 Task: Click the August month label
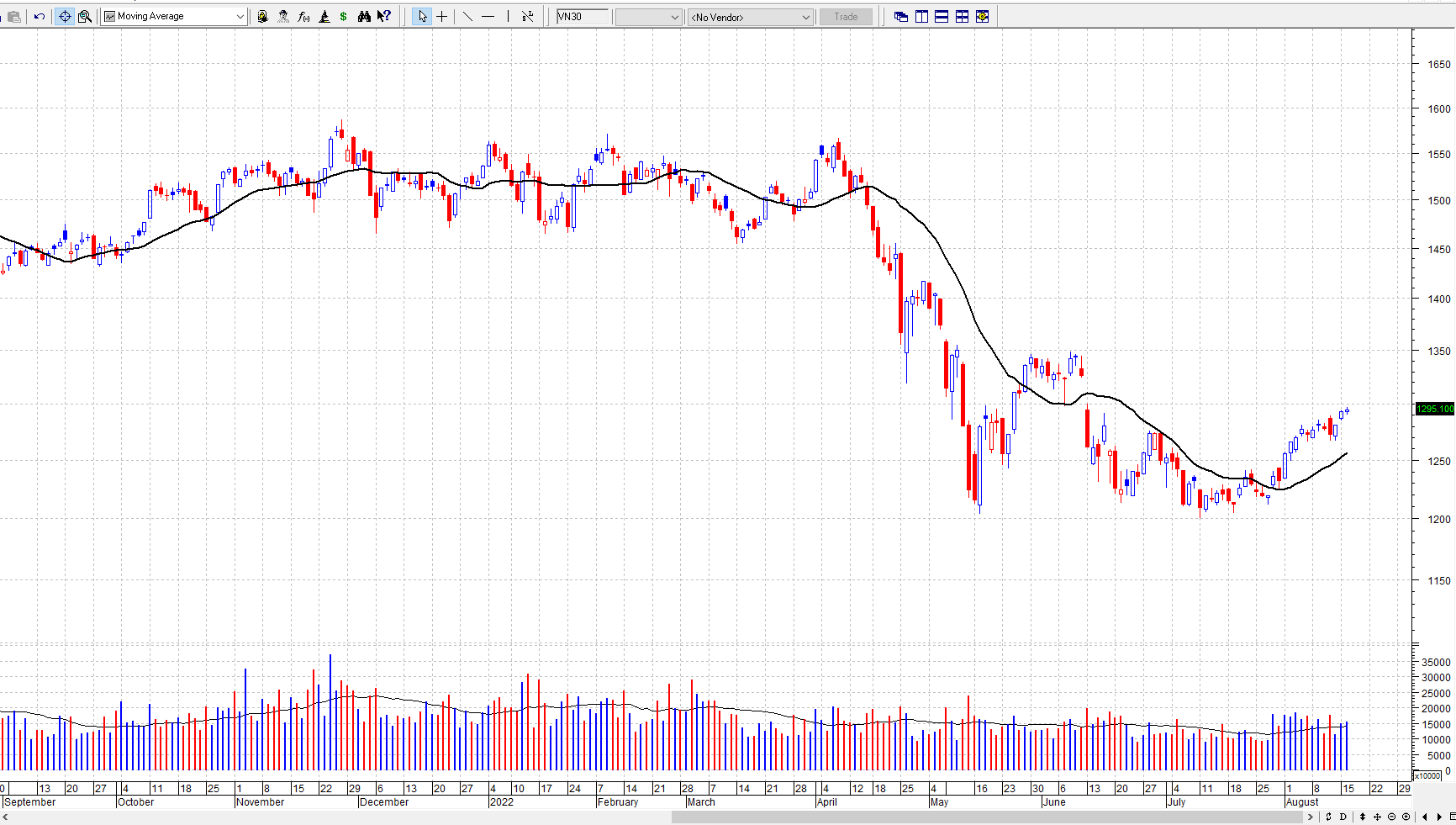click(1302, 802)
